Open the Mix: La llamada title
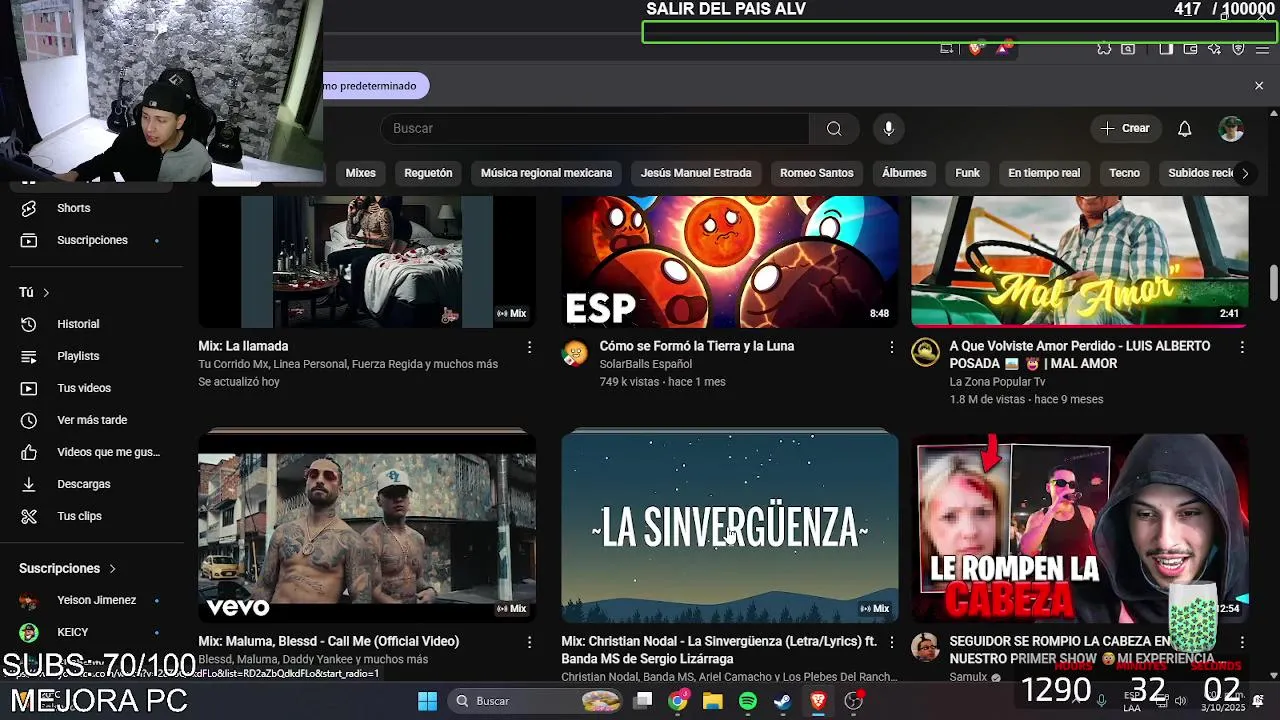 (243, 346)
